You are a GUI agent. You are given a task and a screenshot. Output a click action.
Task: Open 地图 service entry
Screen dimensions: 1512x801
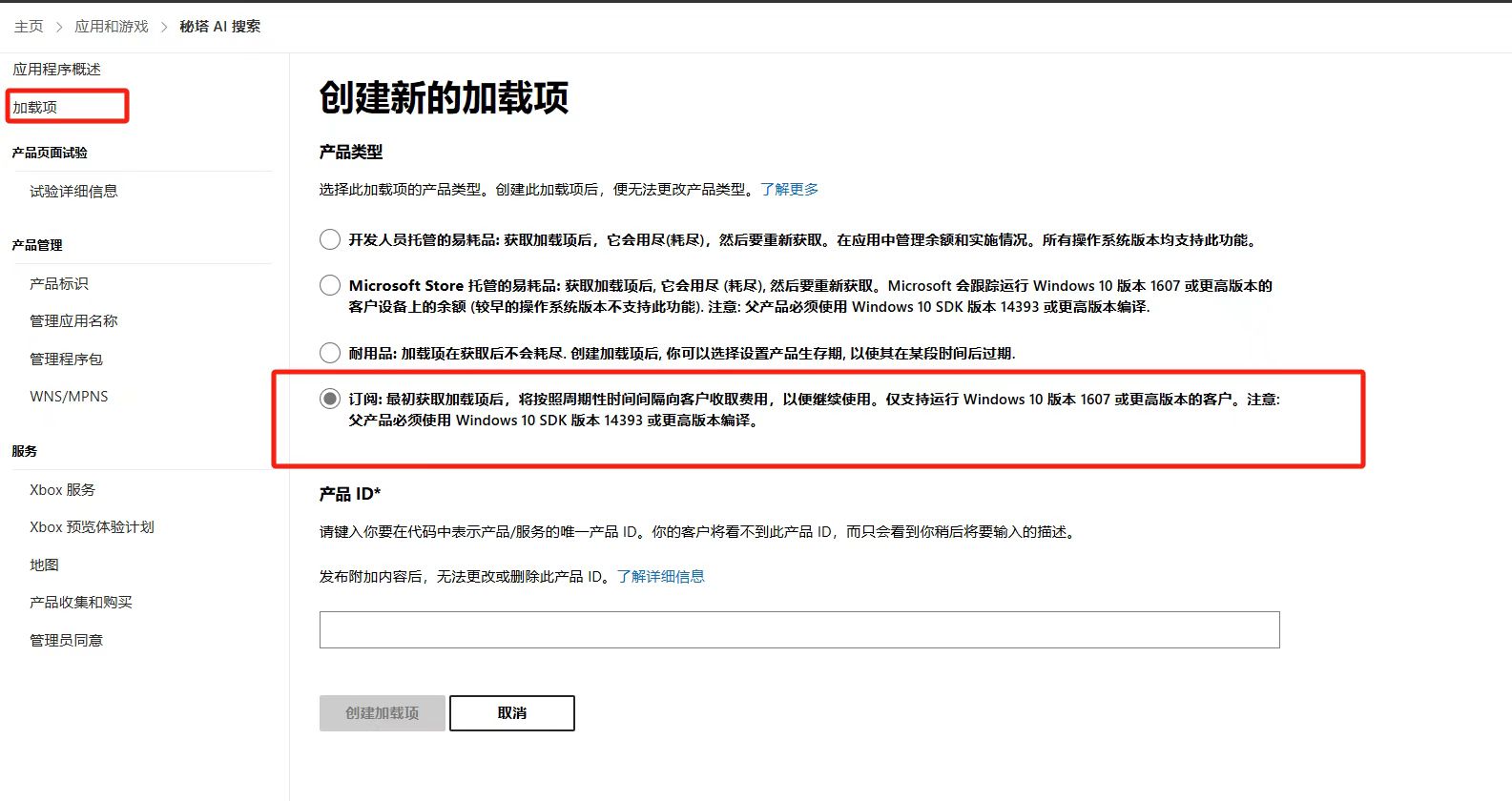[x=44, y=565]
